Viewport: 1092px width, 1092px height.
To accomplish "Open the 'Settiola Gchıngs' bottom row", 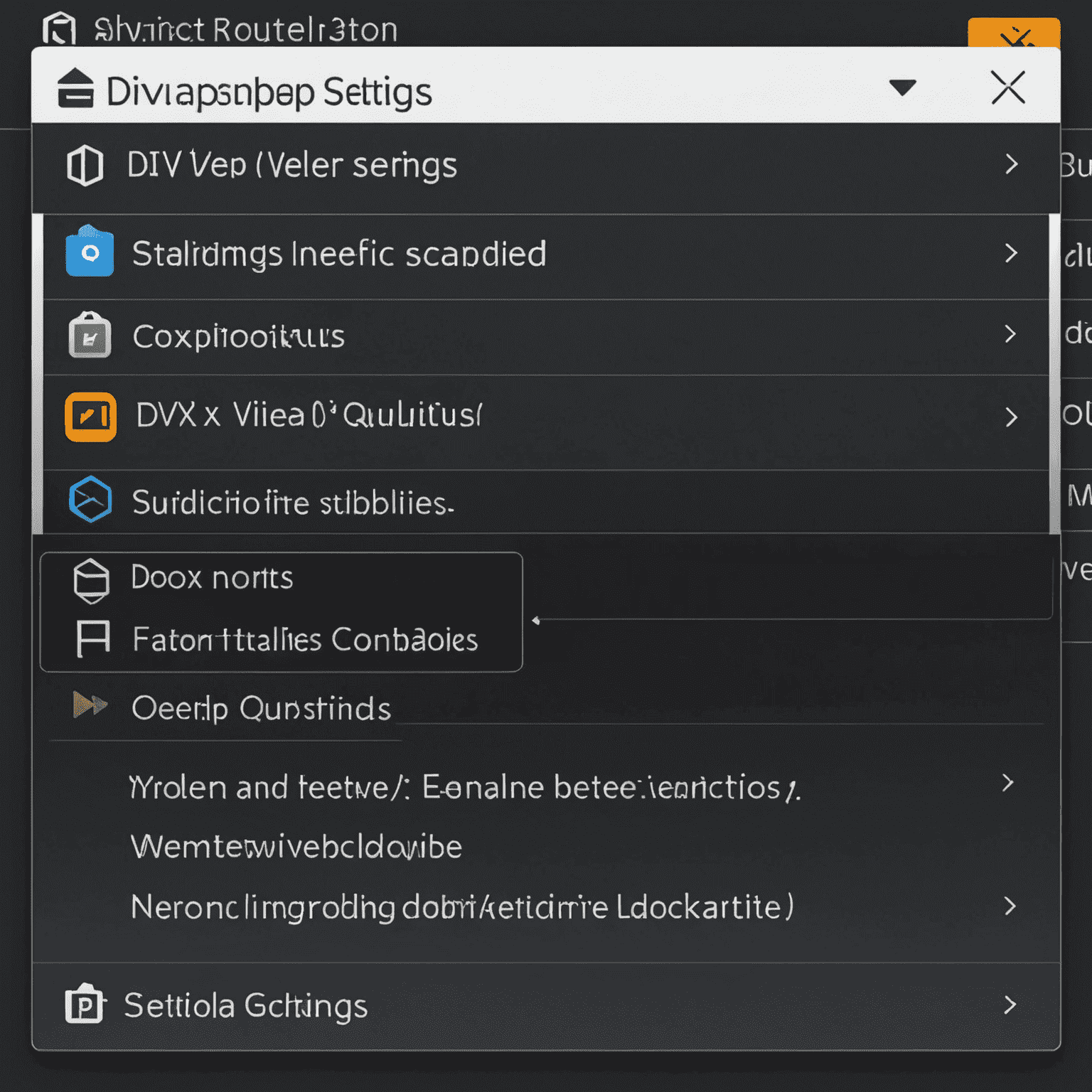I will [545, 1006].
